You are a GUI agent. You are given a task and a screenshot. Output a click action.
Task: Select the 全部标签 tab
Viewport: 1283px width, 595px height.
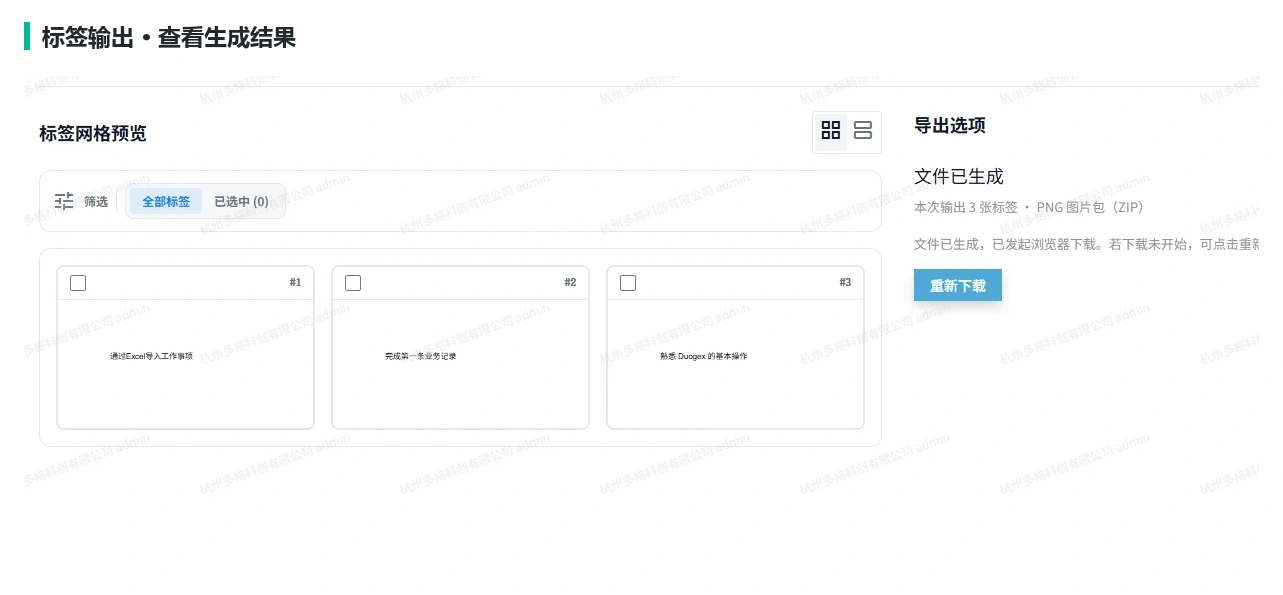point(166,201)
